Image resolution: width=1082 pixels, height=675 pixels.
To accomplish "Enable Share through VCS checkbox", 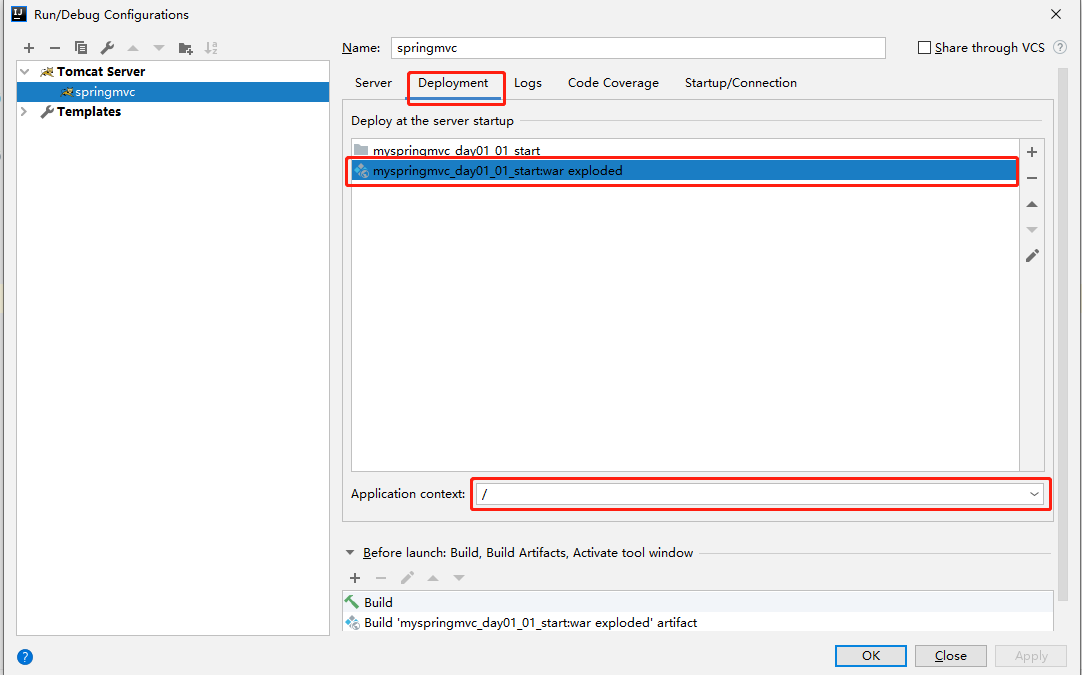I will [x=924, y=48].
